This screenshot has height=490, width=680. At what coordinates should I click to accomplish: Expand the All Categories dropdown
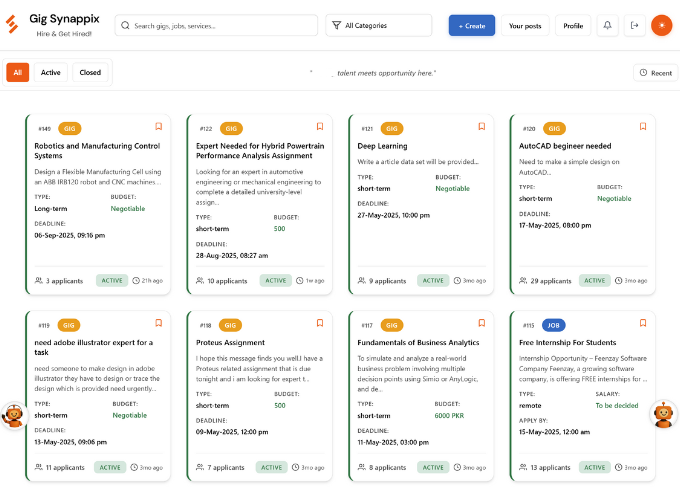tap(379, 26)
